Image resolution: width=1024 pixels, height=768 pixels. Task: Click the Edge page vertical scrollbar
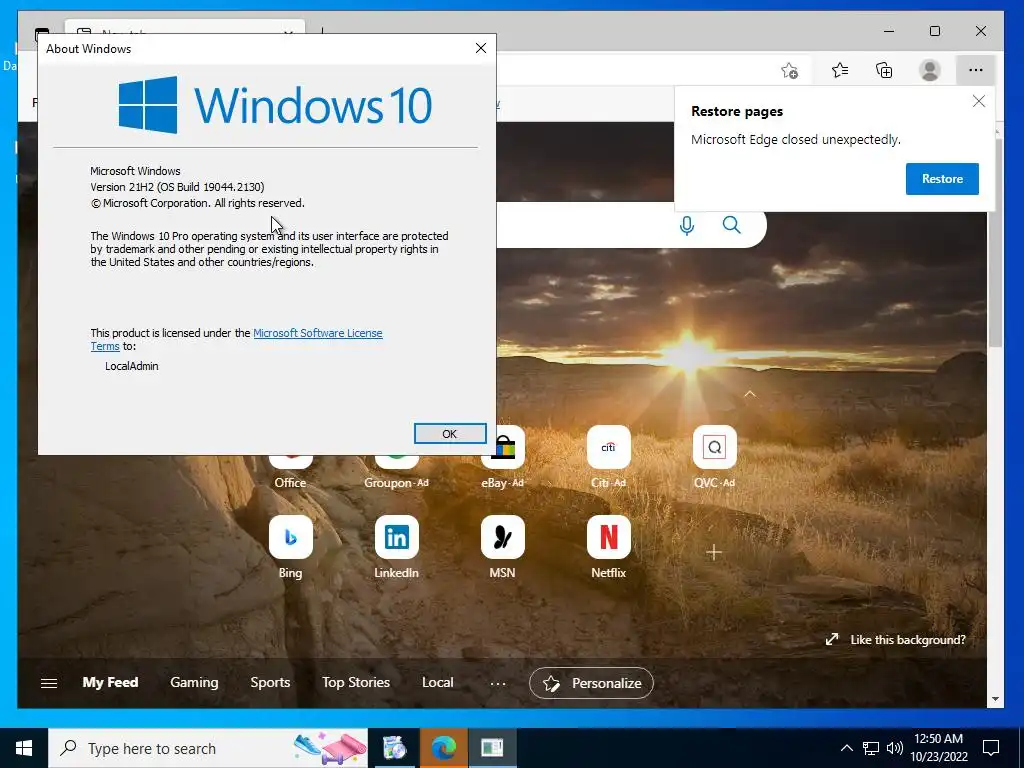[995, 242]
